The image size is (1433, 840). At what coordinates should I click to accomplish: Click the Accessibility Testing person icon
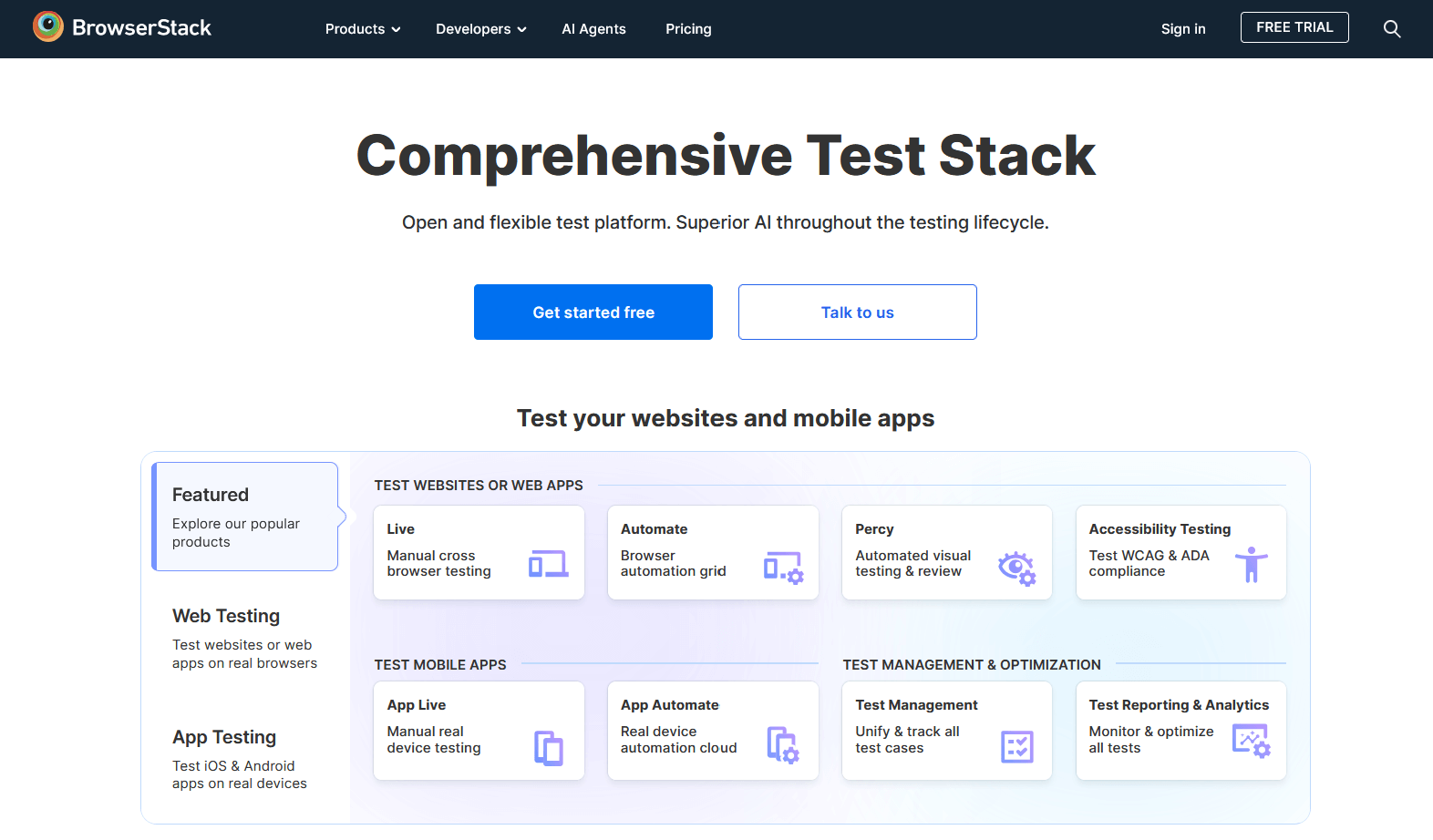1252,564
